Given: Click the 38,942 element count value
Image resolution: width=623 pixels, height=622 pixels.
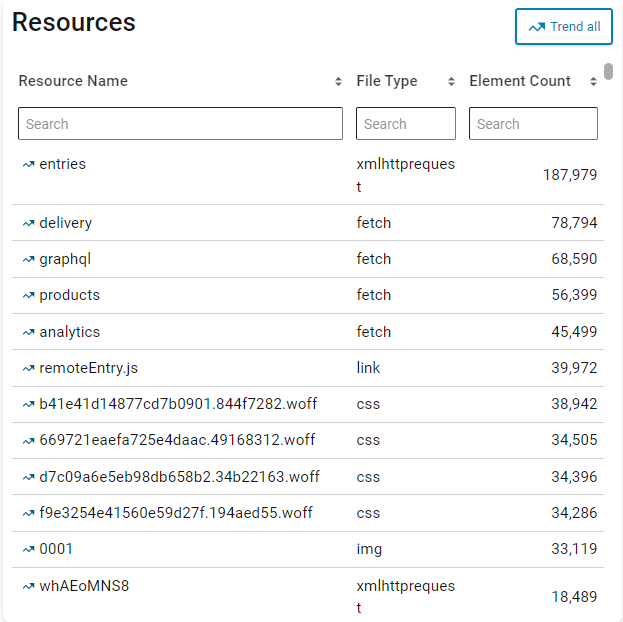Looking at the screenshot, I should coord(574,404).
